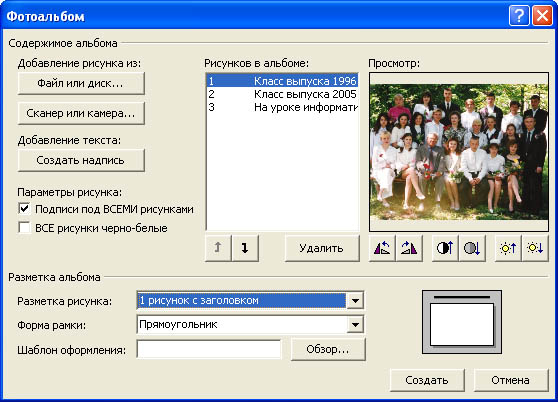Click the 'Шаблон оформления' text field
Viewport: 558px width, 402px height.
point(209,349)
